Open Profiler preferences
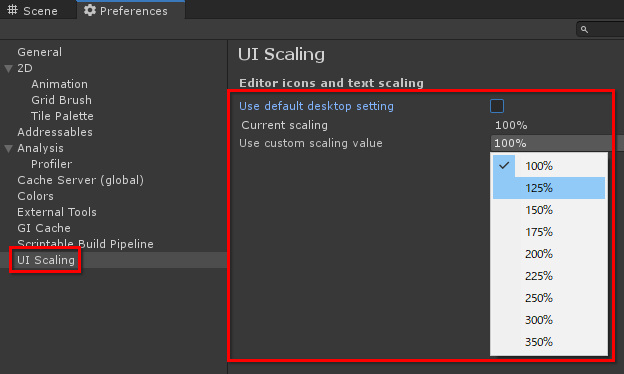The height and width of the screenshot is (374, 624). pos(51,164)
